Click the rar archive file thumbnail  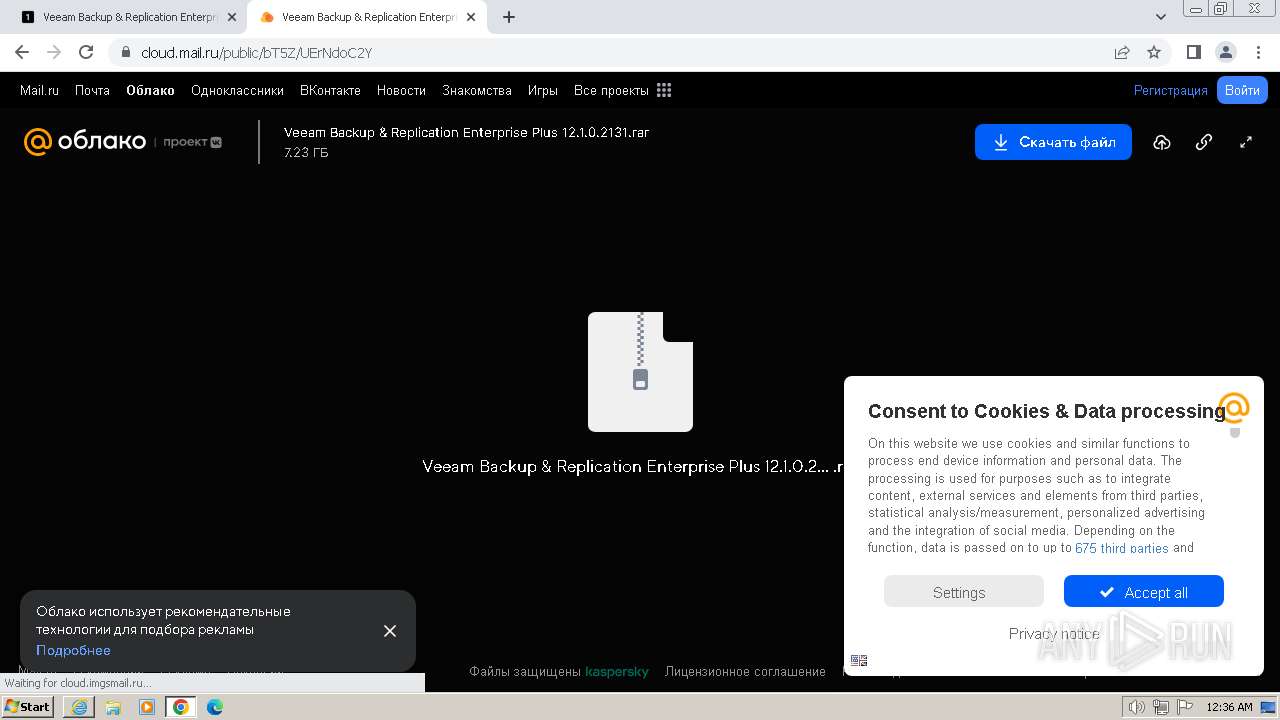point(640,372)
